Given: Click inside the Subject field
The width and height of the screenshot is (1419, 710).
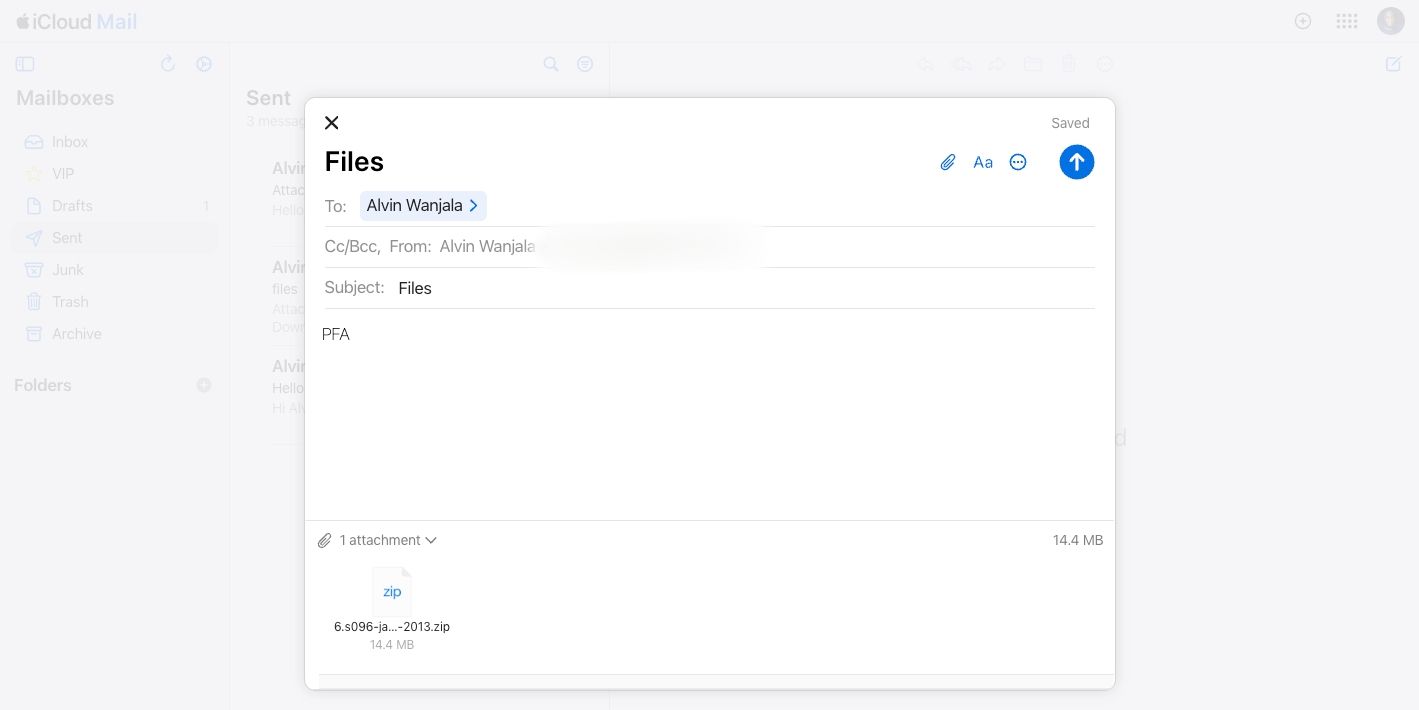Looking at the screenshot, I should [x=500, y=288].
